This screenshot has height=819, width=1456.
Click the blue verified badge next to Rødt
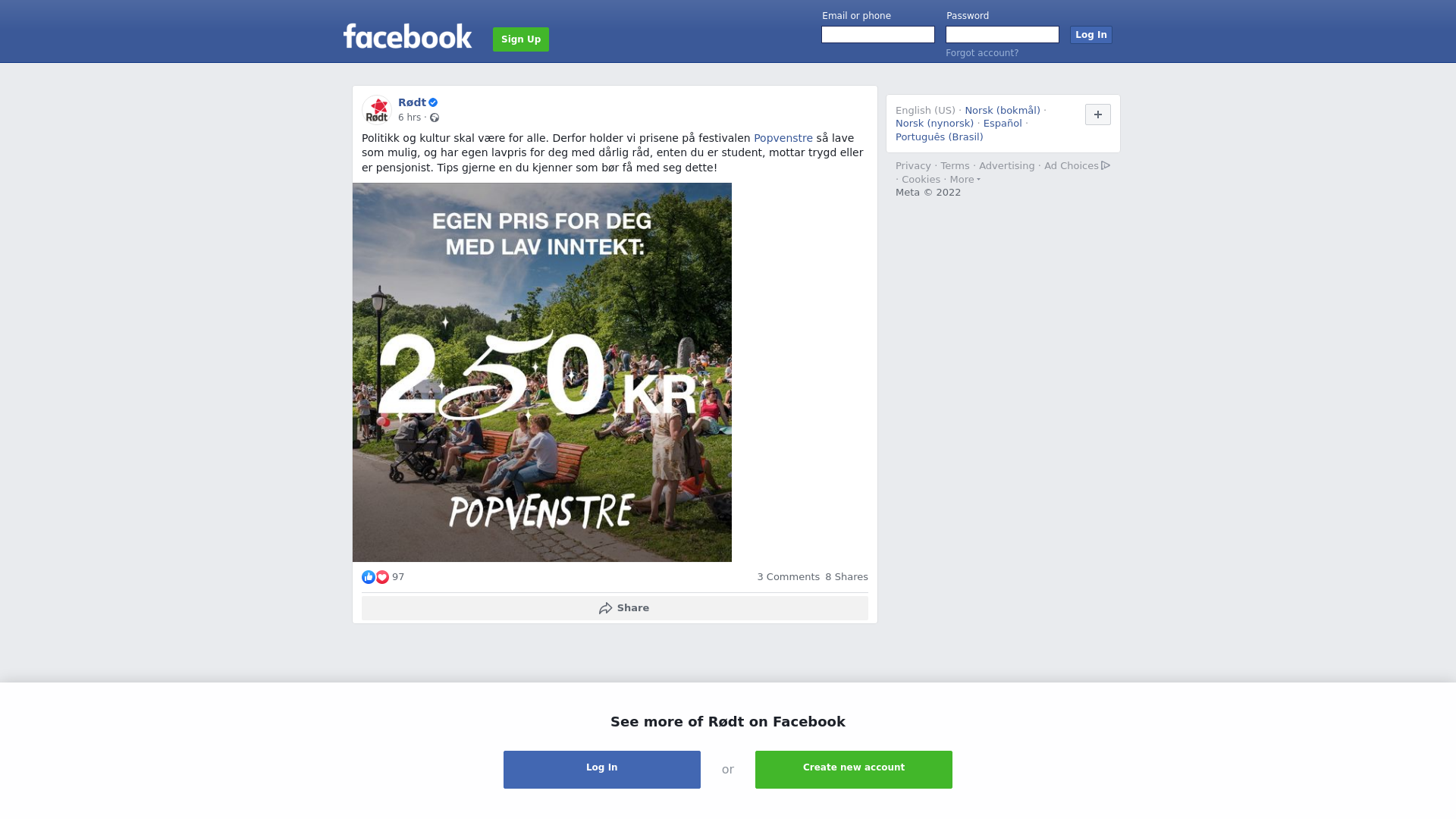click(x=433, y=102)
